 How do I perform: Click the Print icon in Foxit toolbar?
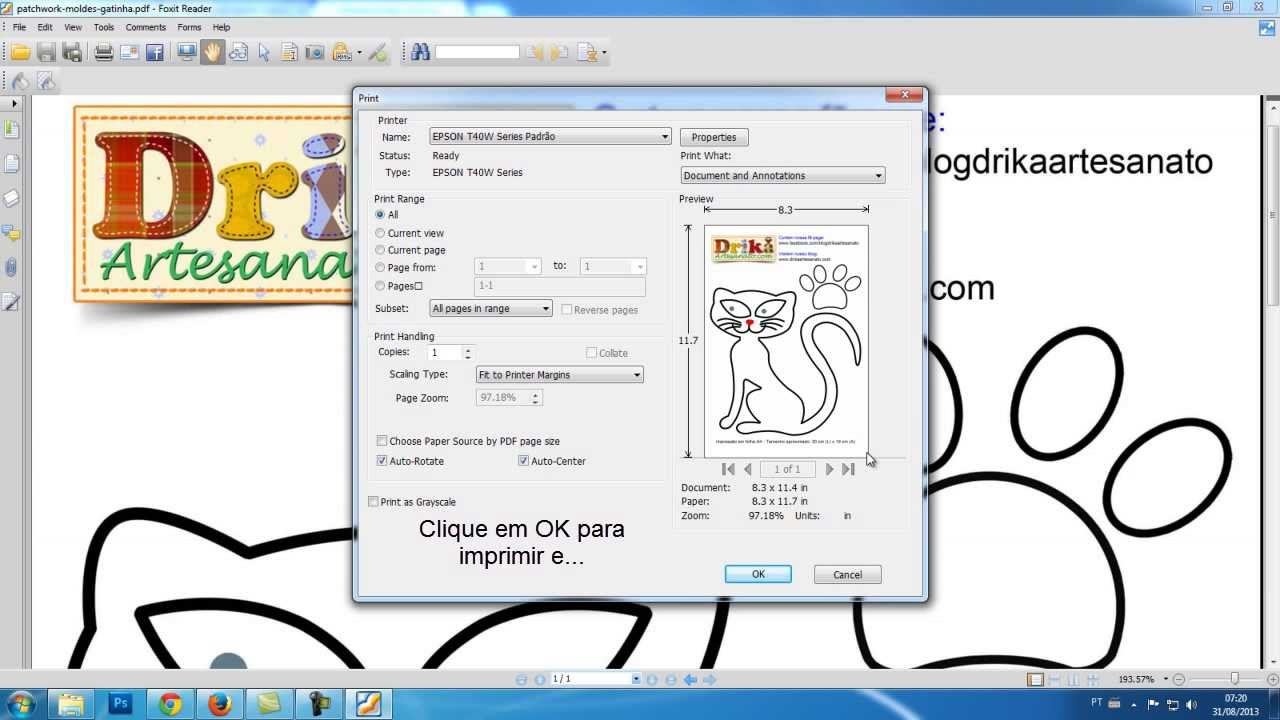(103, 52)
